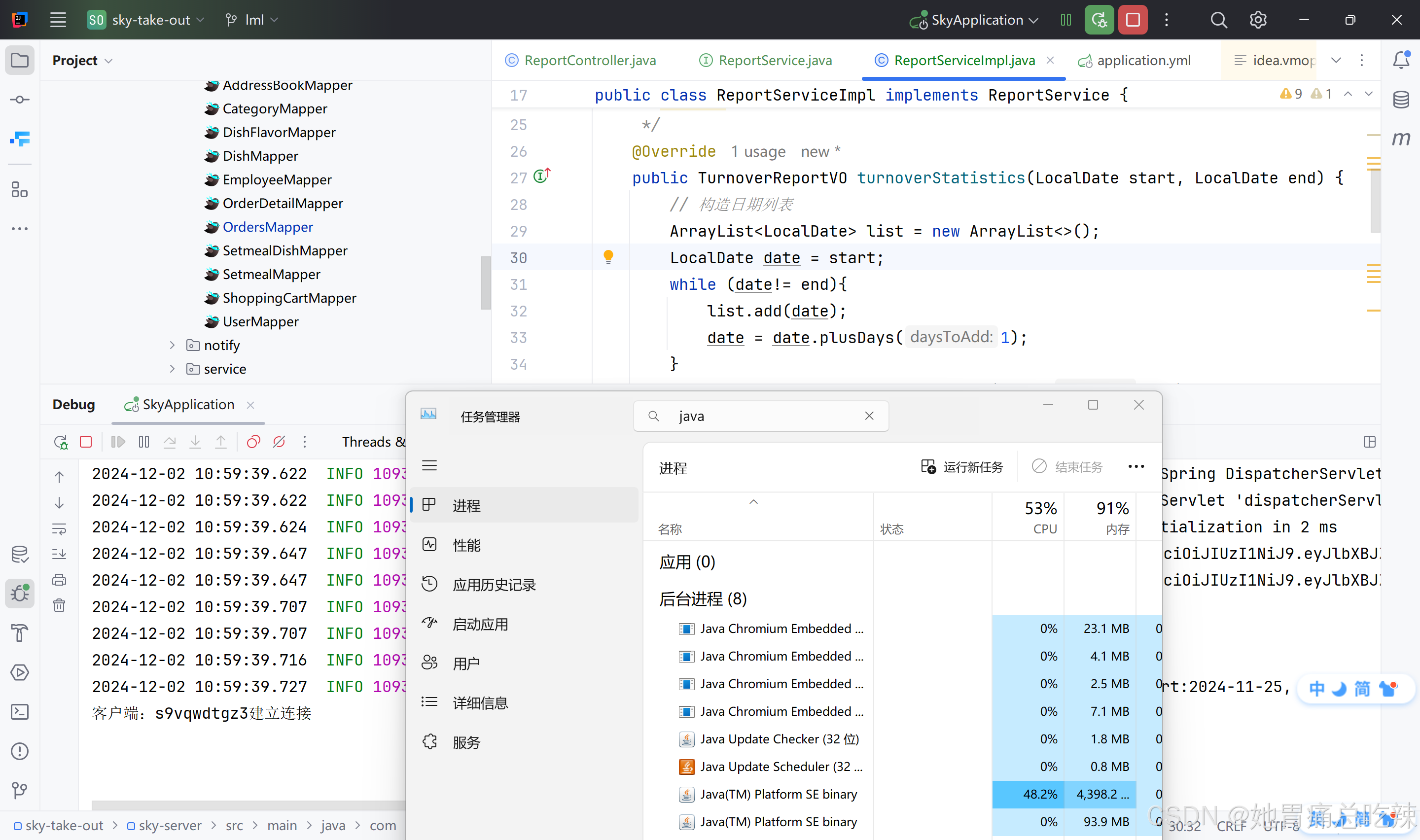Click the project tree vertical scrollbar
This screenshot has width=1420, height=840.
click(x=485, y=282)
